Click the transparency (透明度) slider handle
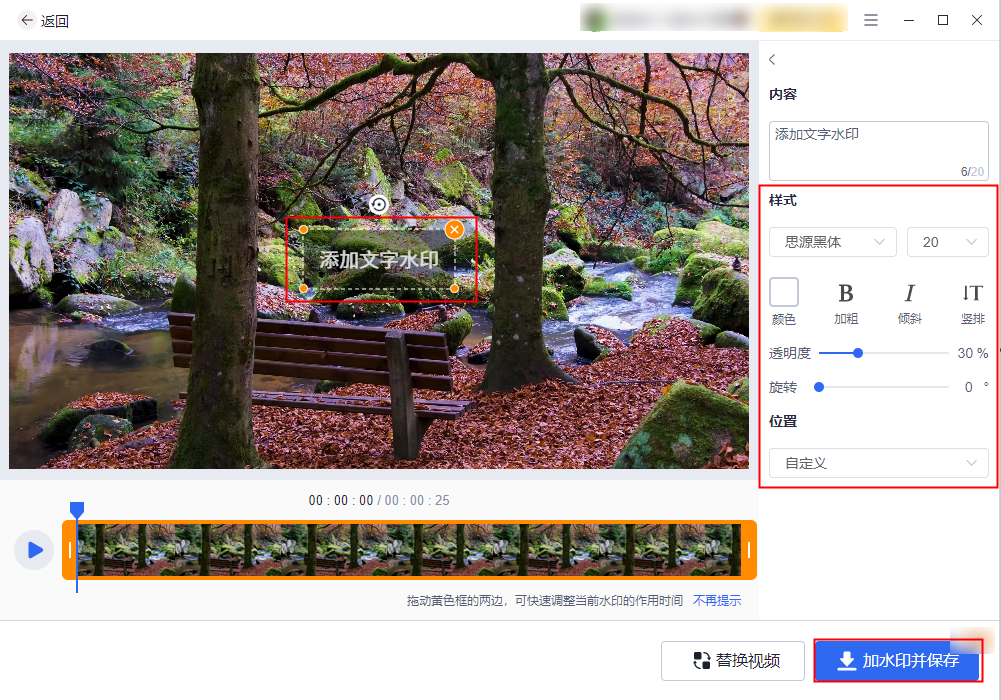 tap(858, 353)
